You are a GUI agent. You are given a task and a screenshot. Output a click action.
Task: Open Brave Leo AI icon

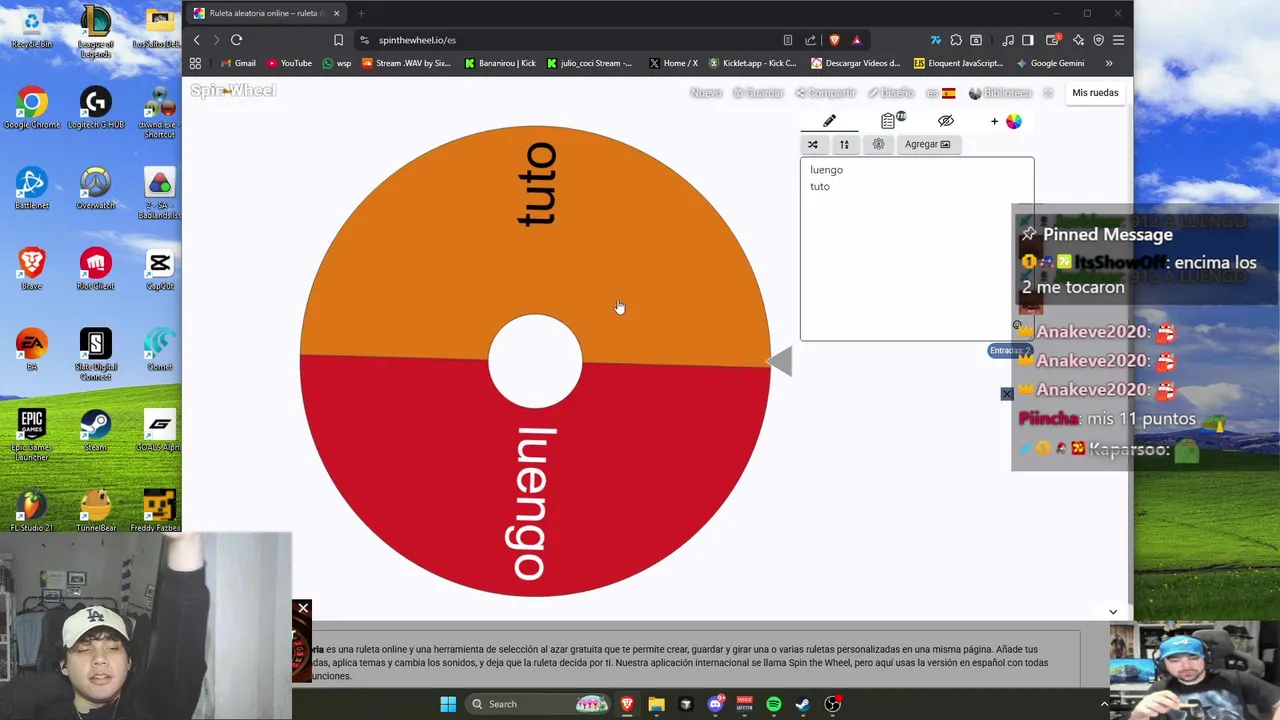pos(1078,40)
